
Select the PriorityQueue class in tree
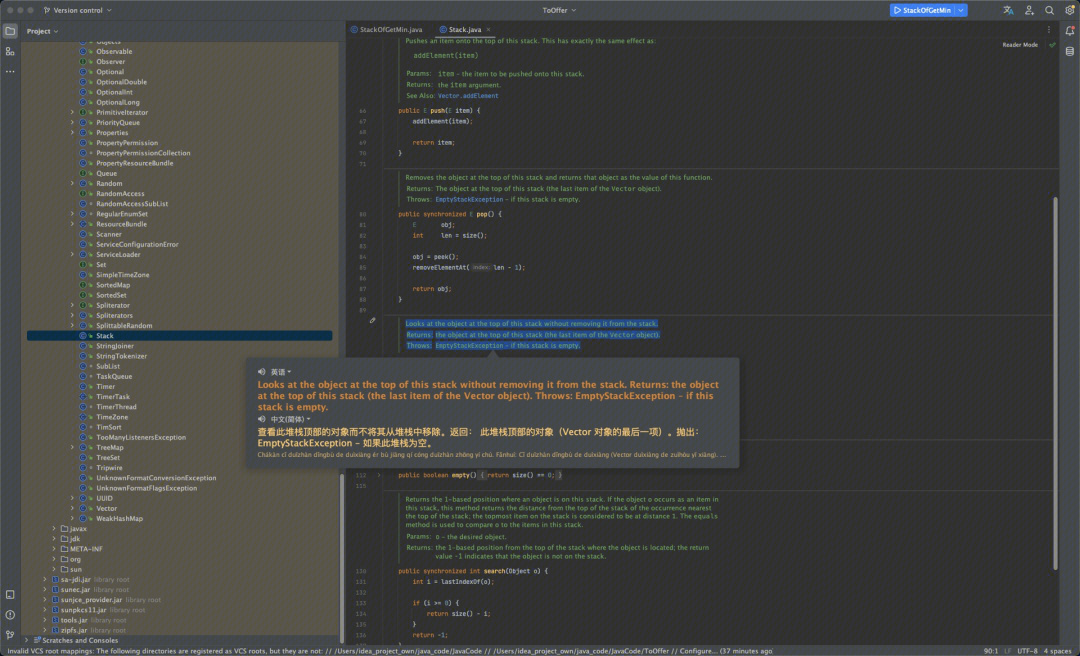(118, 123)
